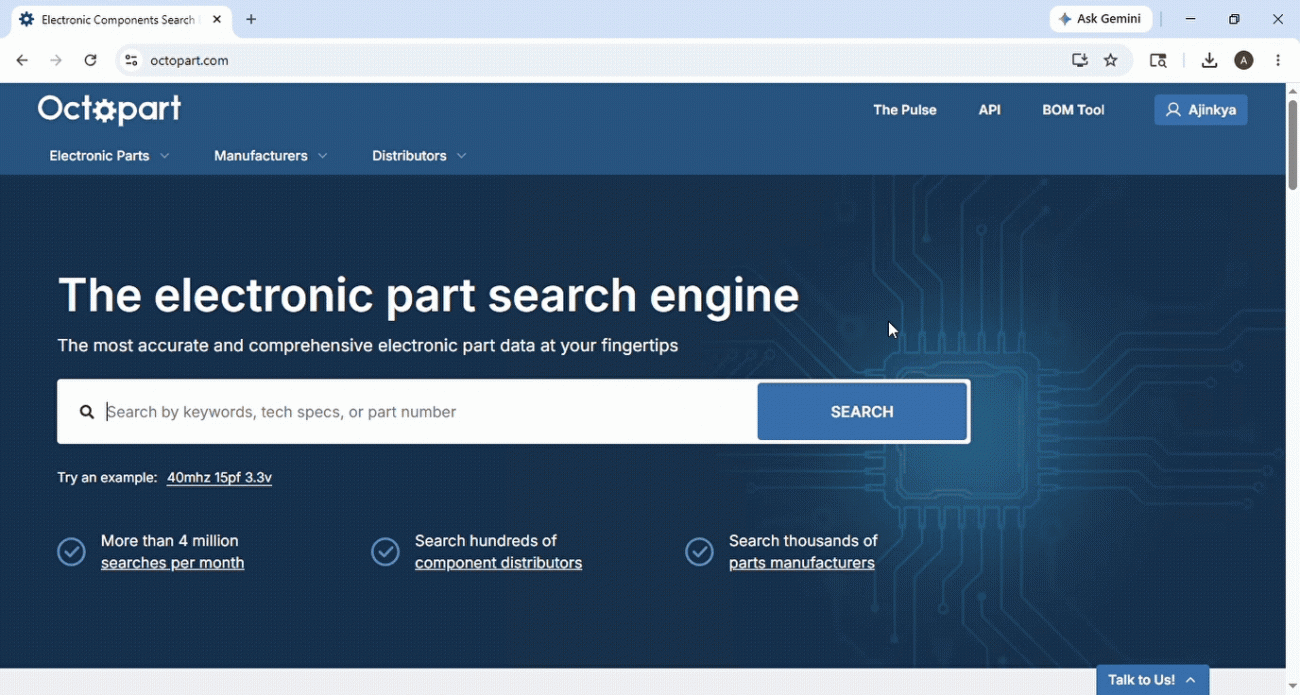The width and height of the screenshot is (1300, 695).
Task: Open the Chrome three-dot menu
Action: pyautogui.click(x=1278, y=61)
